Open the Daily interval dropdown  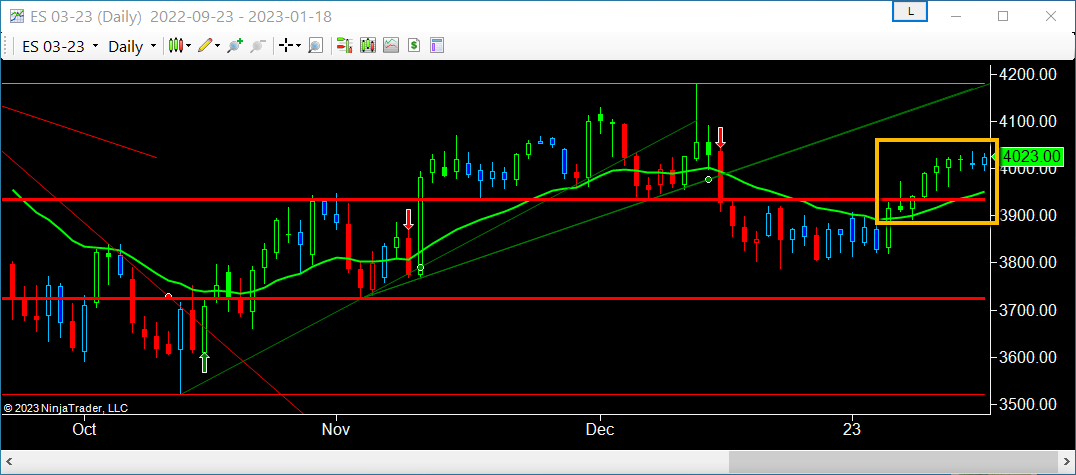132,46
